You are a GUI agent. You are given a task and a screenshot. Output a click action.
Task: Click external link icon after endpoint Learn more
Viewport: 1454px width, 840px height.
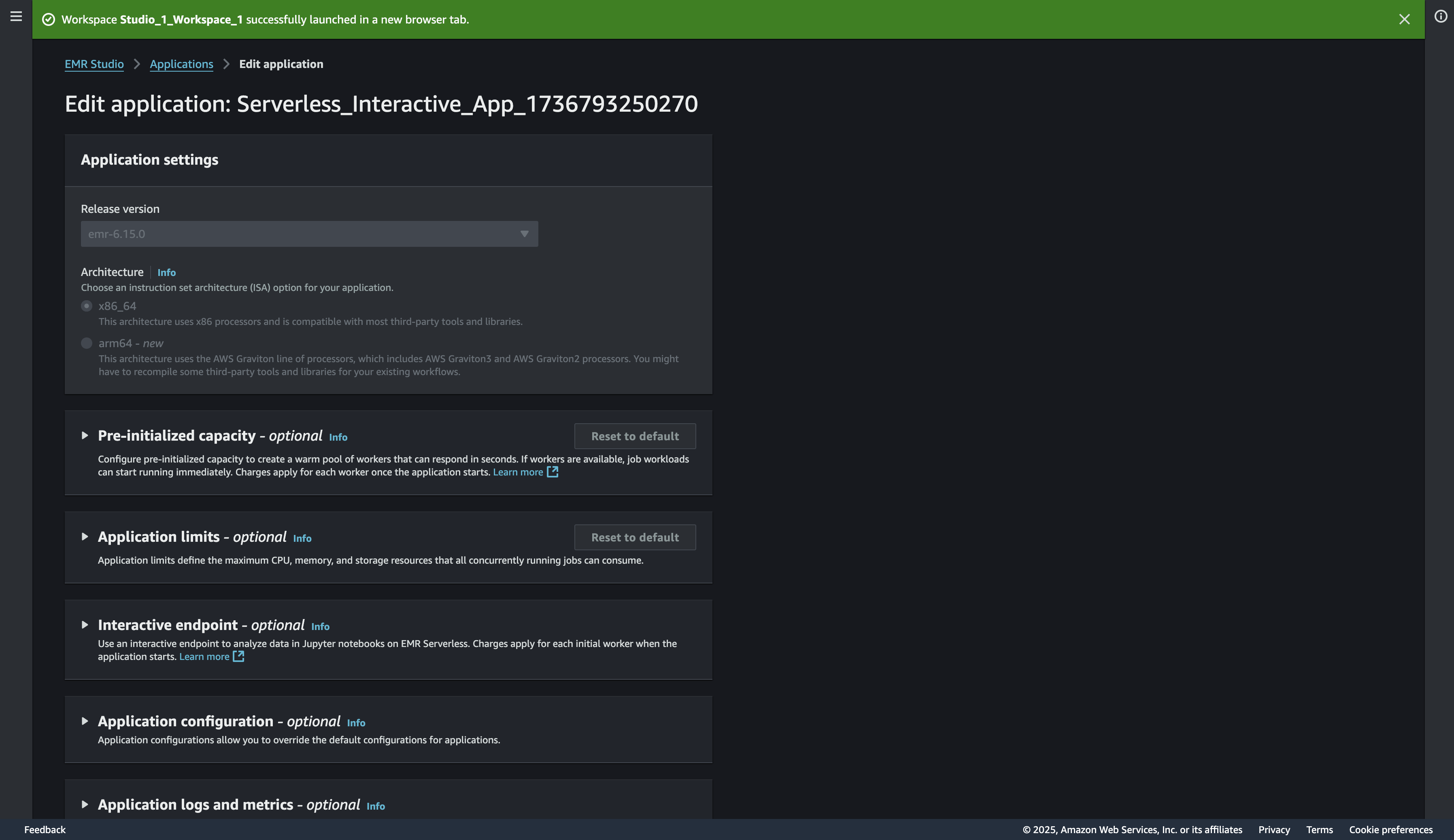(x=238, y=657)
